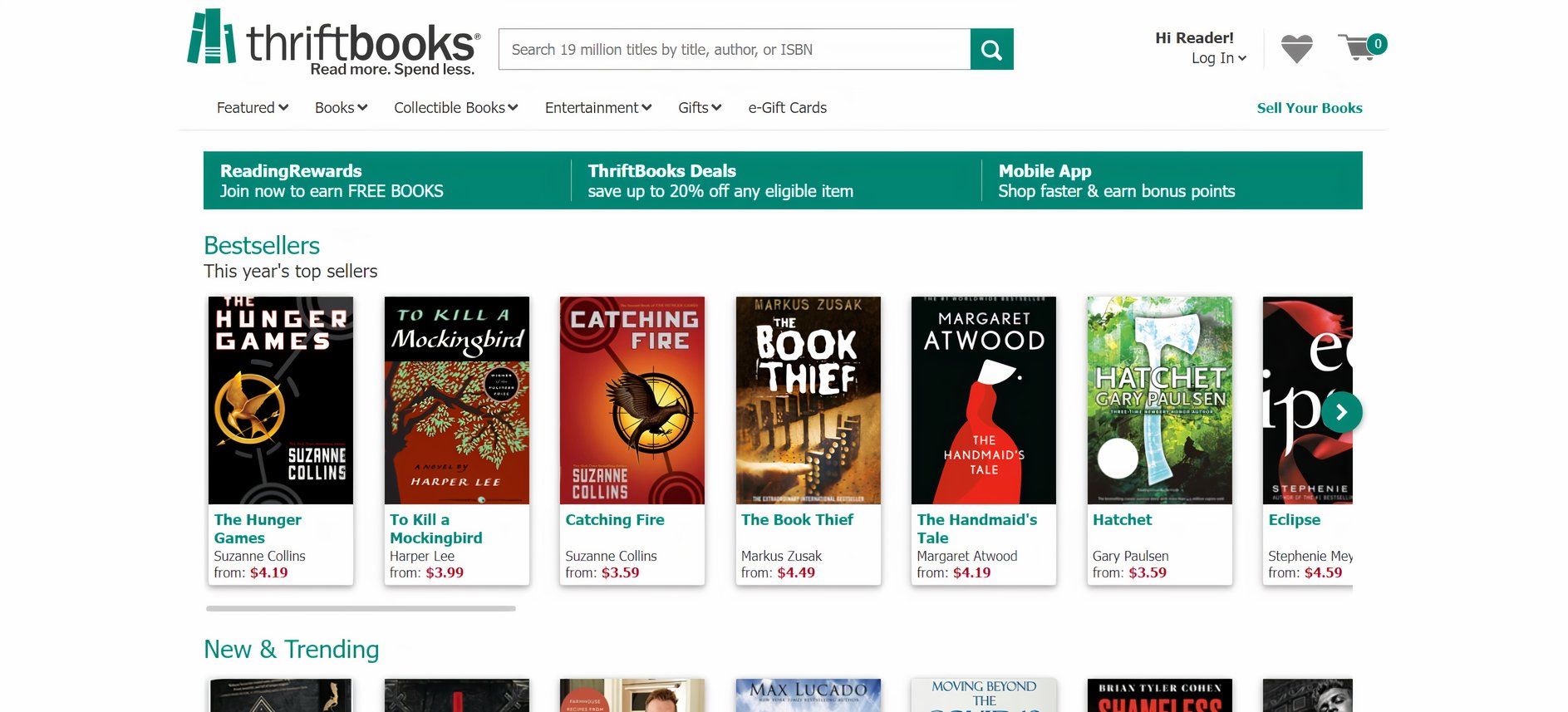Open the Moving Beyond book cover
The width and height of the screenshot is (1568, 712).
point(984,695)
